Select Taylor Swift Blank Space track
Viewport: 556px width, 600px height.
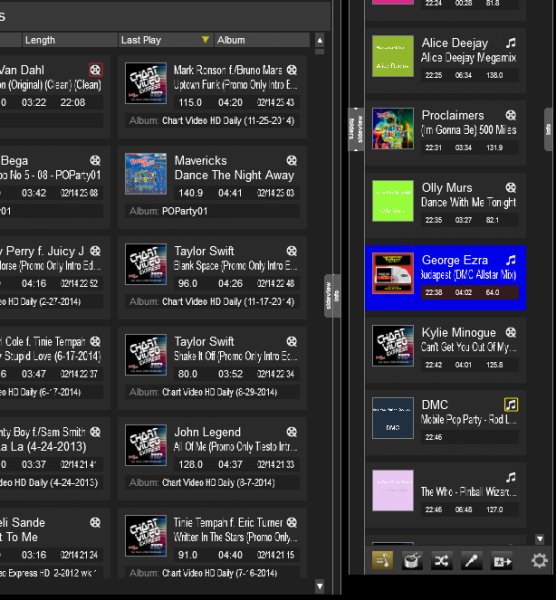click(x=212, y=277)
